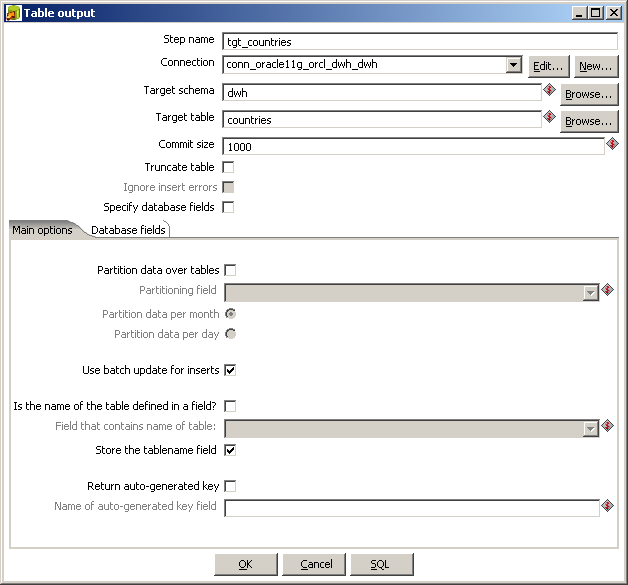Uncheck Use batch update for inserts

[230, 370]
